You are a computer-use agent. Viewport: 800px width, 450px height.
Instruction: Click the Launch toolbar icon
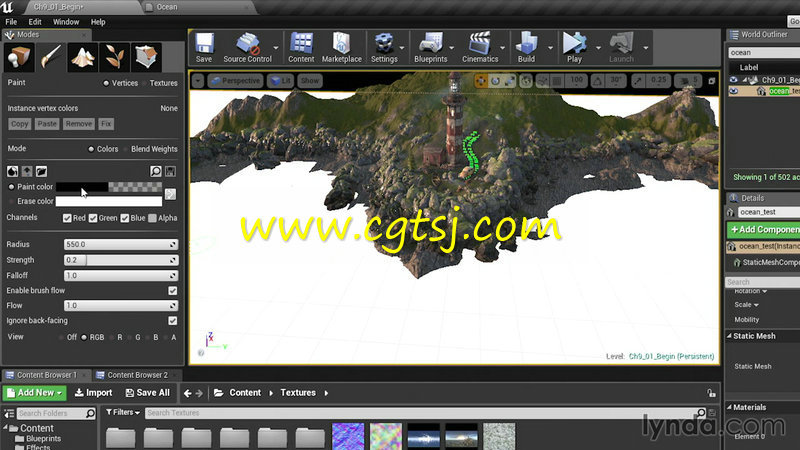pos(621,47)
